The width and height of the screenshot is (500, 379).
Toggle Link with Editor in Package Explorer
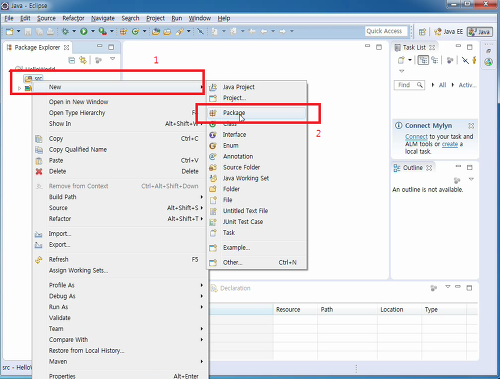(x=83, y=60)
